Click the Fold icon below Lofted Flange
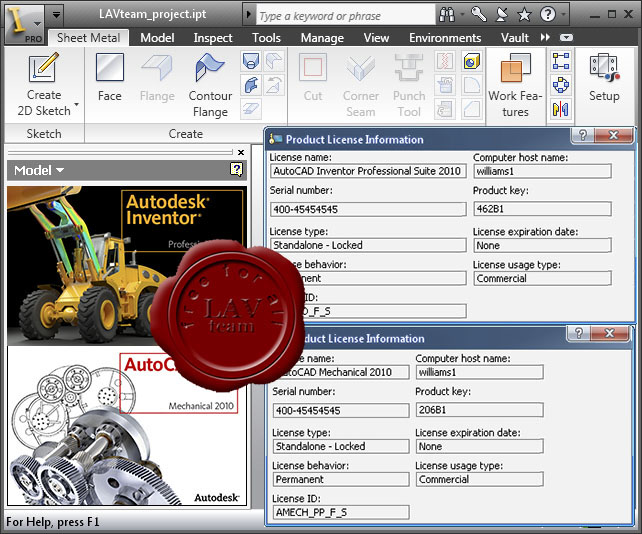The width and height of the screenshot is (642, 534). click(251, 86)
